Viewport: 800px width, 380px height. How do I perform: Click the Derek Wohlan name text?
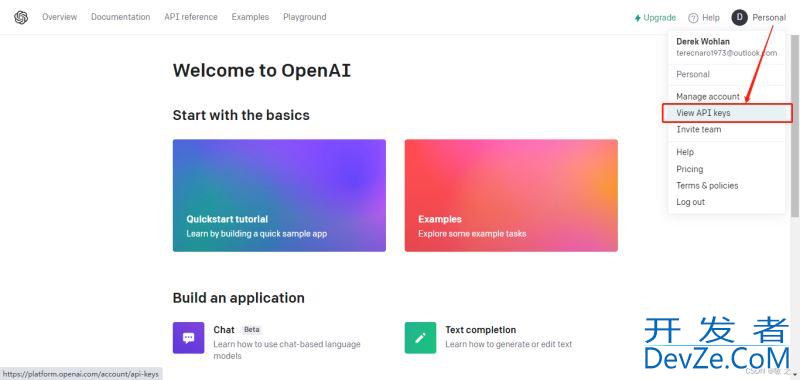(x=703, y=41)
